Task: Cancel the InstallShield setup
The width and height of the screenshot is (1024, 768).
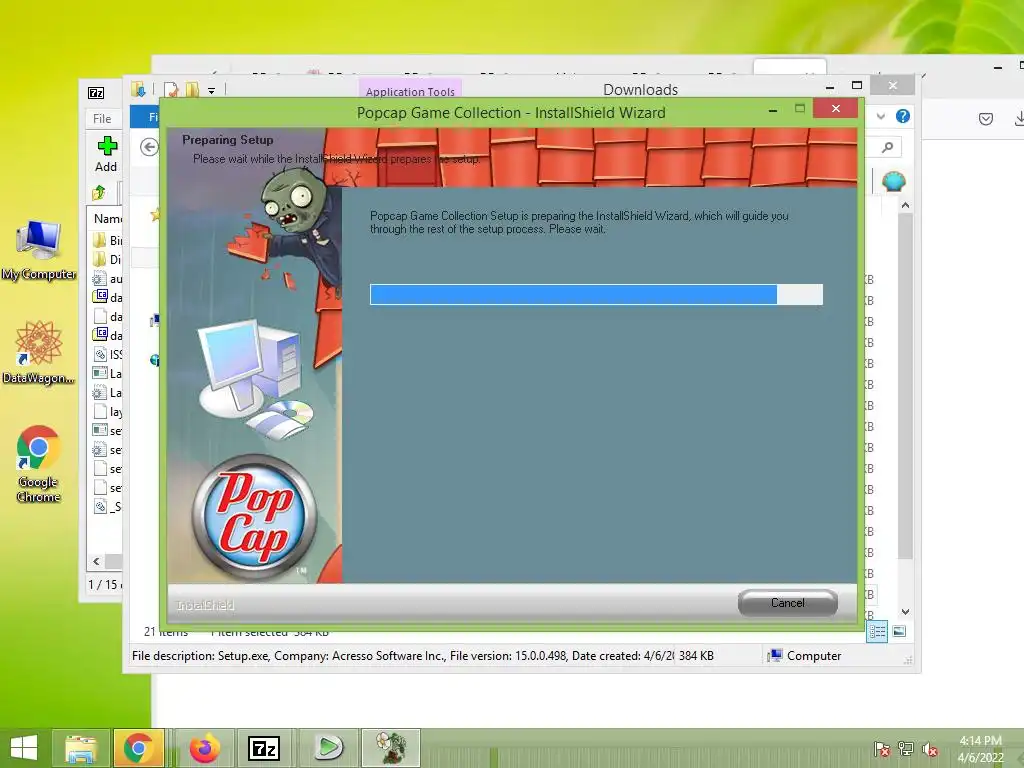Action: click(x=788, y=603)
